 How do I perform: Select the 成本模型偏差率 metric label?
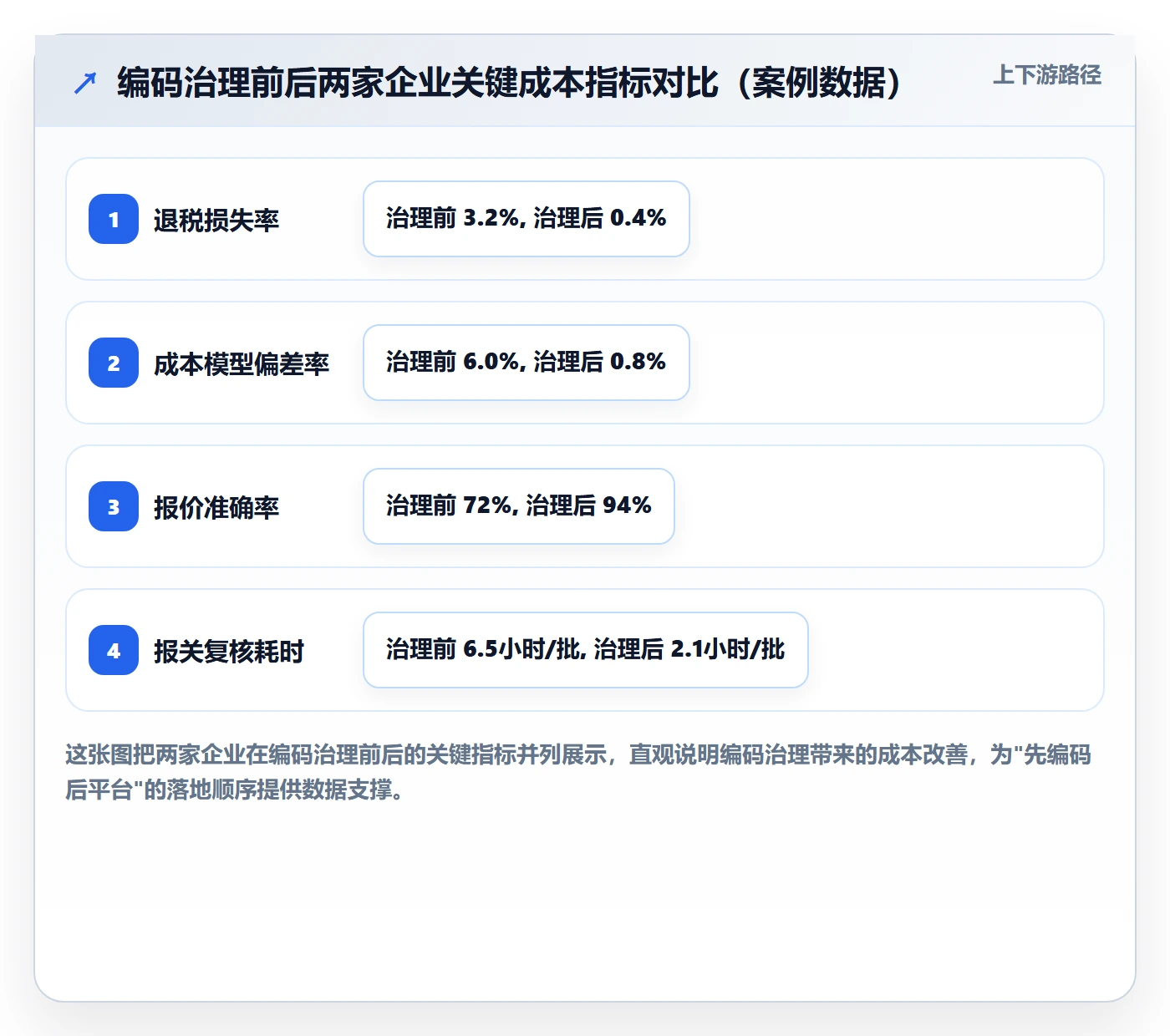pos(242,363)
